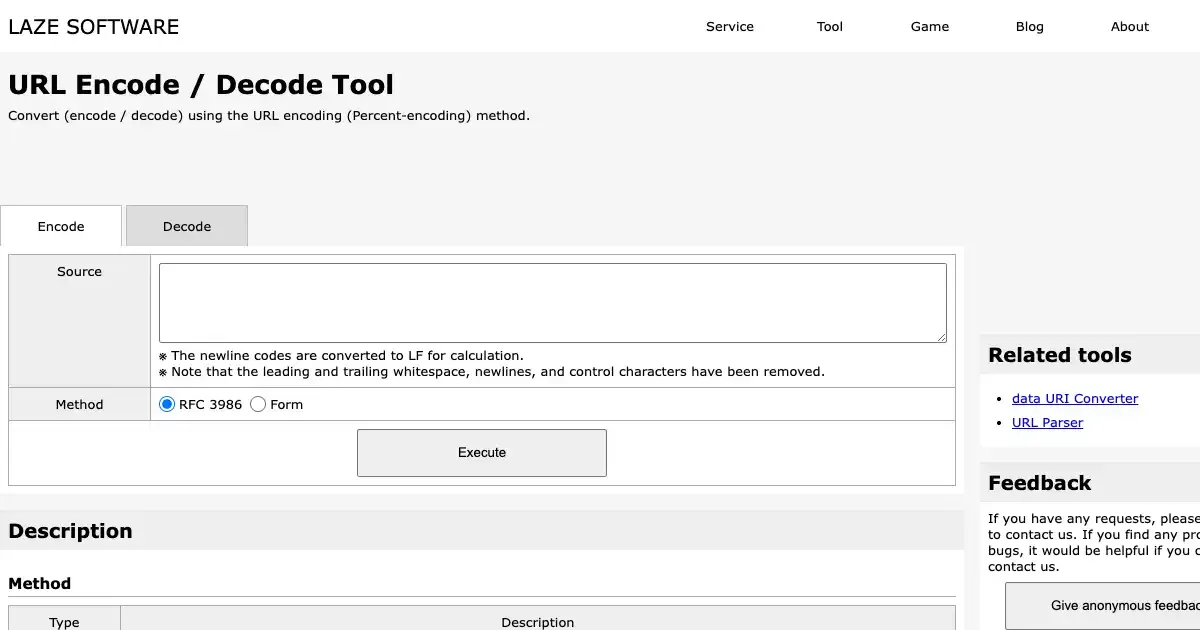Open the Service navigation menu
Screen dimensions: 1200x630
point(730,27)
